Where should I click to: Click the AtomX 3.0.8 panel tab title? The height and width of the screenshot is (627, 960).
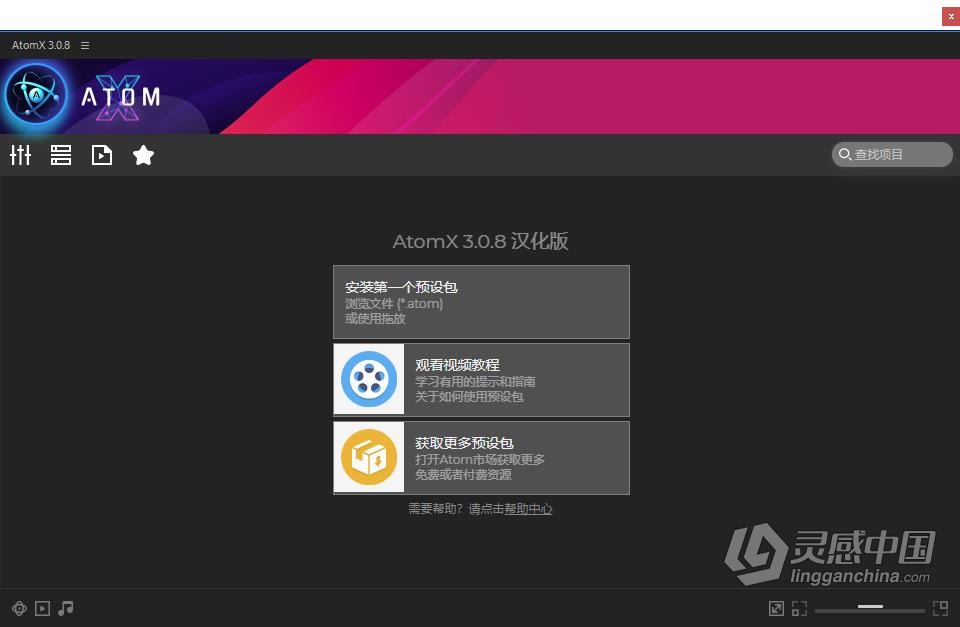40,45
